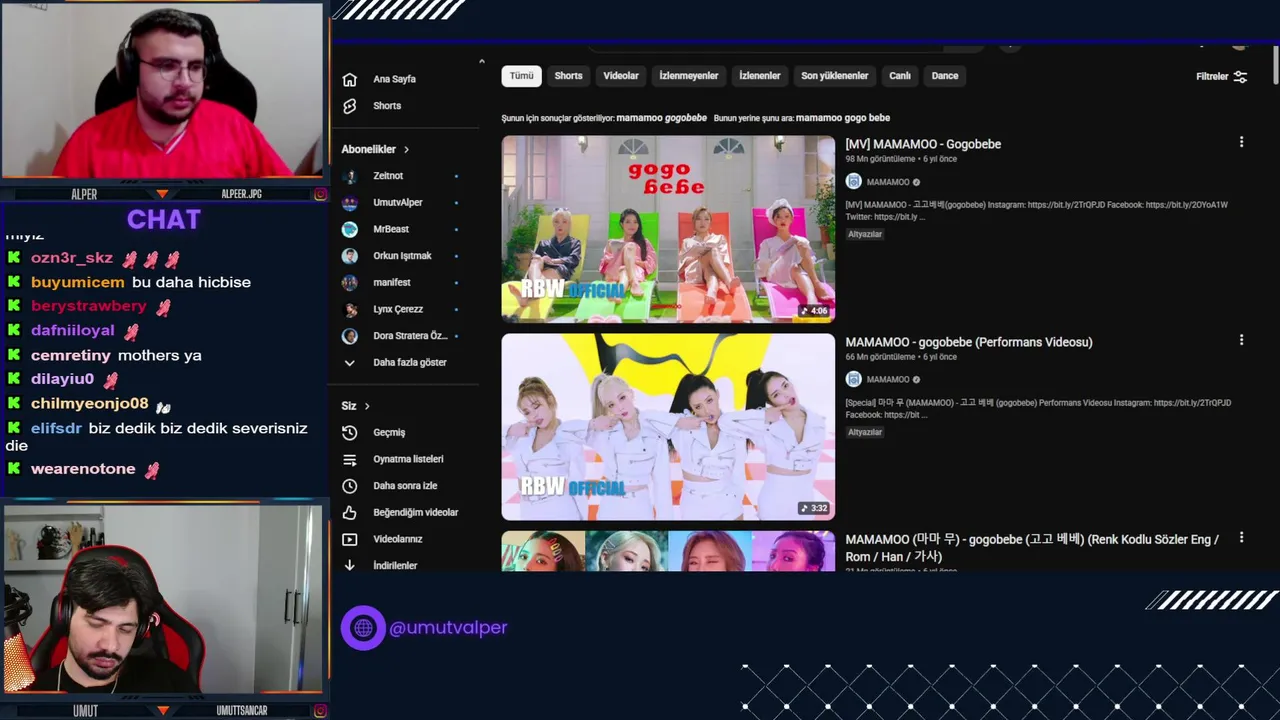Open Orkun Işıtmak channel avatar
This screenshot has height=720, width=1280.
tap(350, 256)
